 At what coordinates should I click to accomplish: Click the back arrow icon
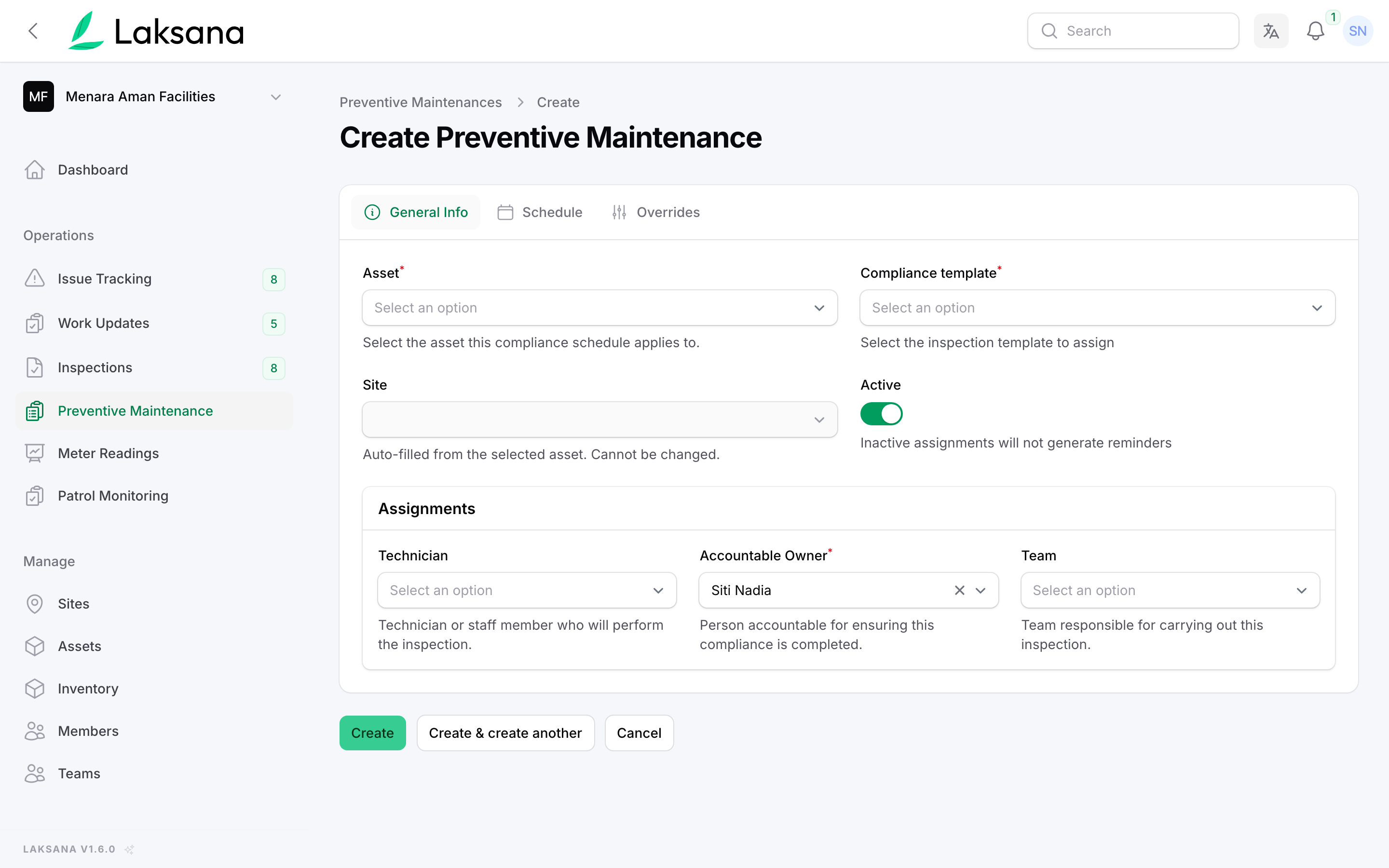[x=33, y=31]
